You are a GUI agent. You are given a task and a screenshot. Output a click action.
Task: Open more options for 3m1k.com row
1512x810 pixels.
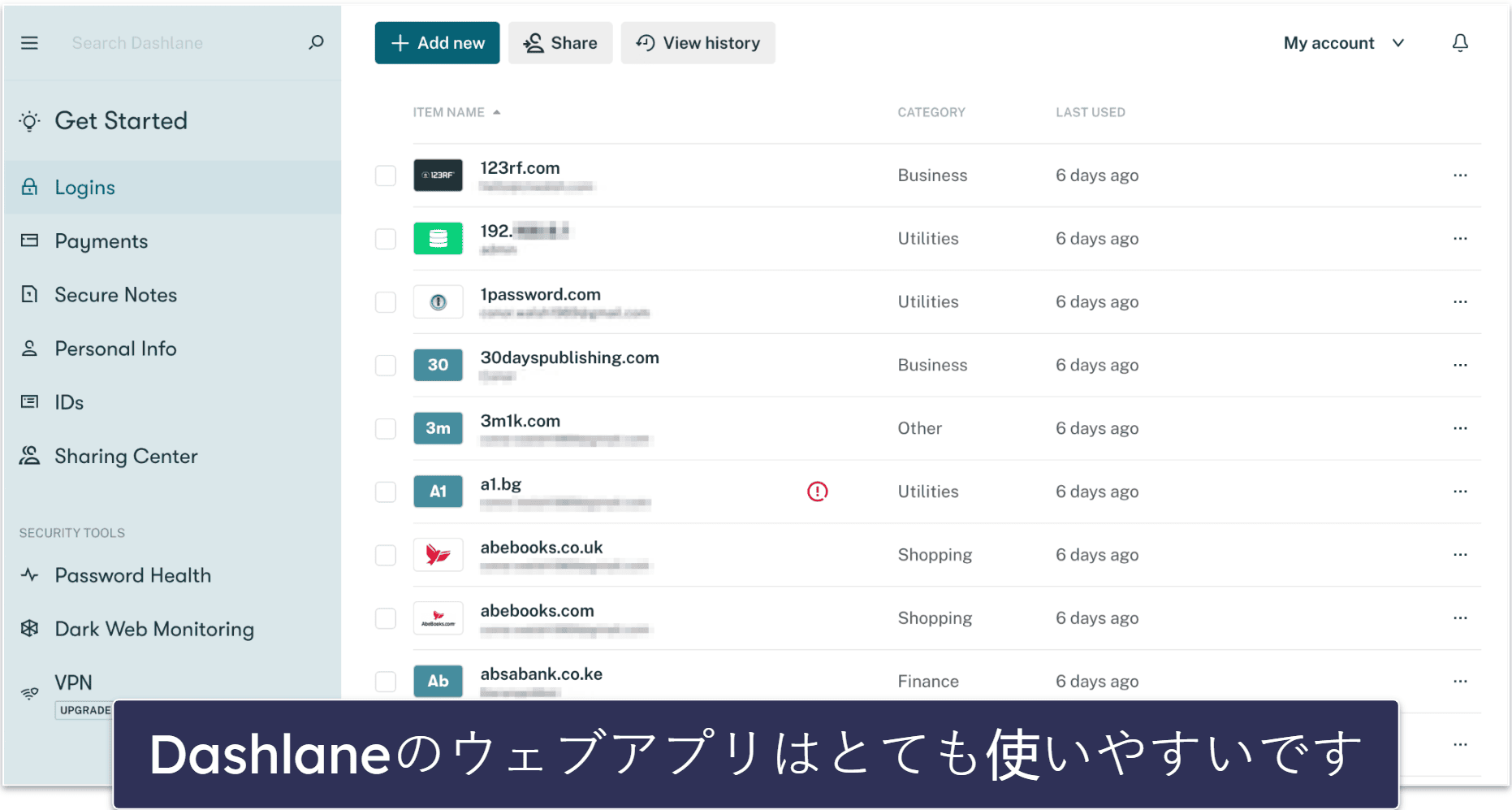pyautogui.click(x=1460, y=428)
